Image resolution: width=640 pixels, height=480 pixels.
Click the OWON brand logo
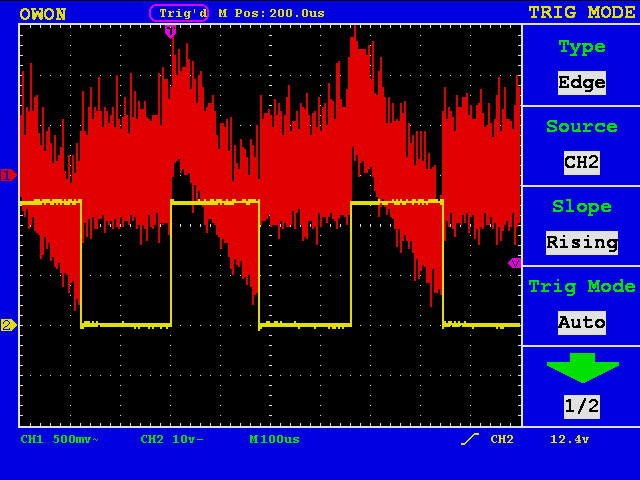tap(42, 14)
